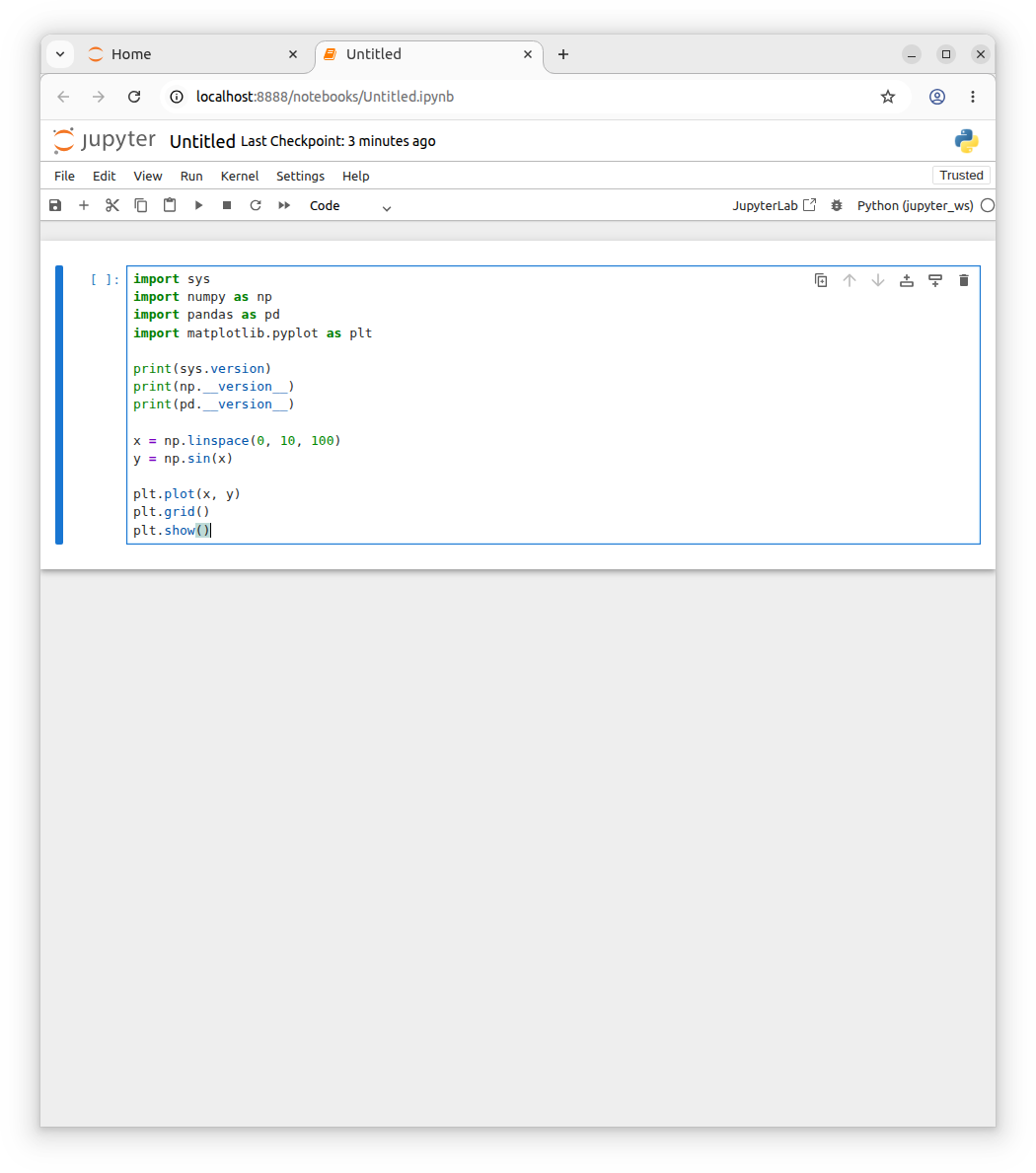Click the np.linspace(0, 10, 100) line
The width and height of the screenshot is (1036, 1173).
tap(237, 441)
